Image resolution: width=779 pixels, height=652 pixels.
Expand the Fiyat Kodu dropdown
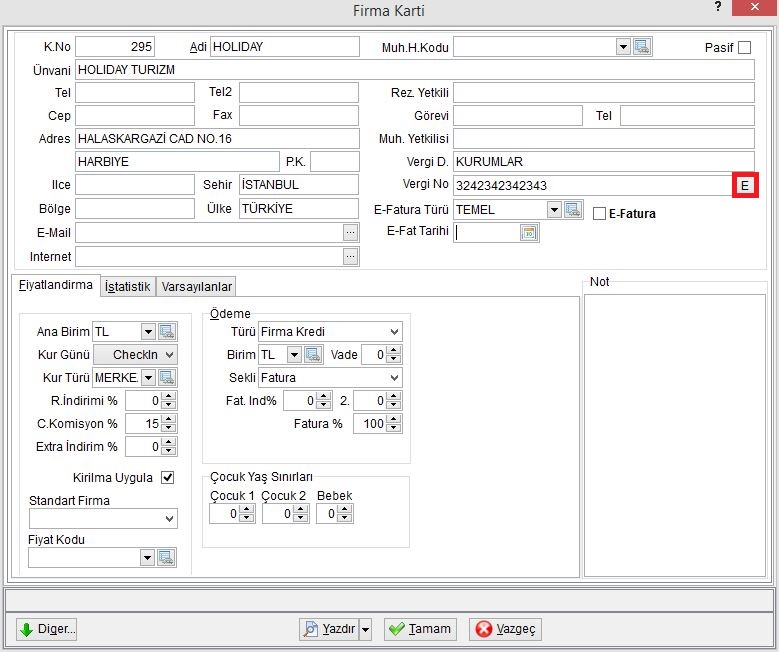(147, 558)
